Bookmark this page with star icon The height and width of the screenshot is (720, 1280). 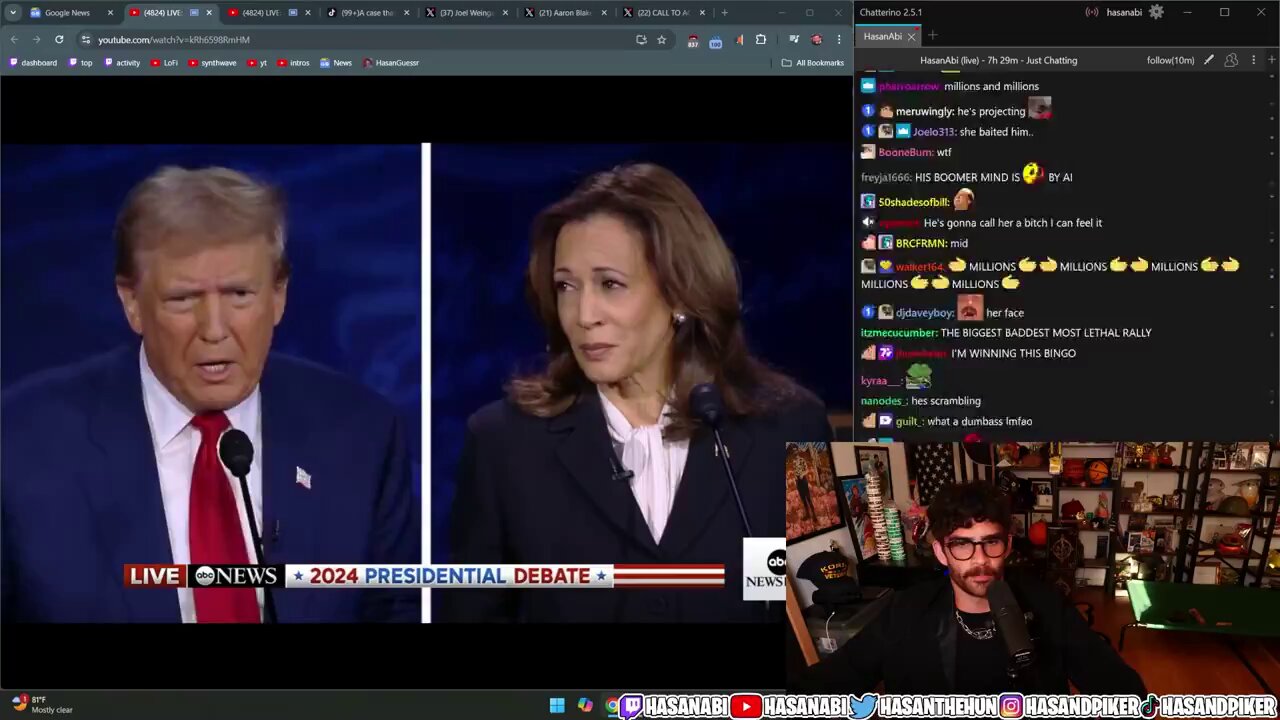661,39
